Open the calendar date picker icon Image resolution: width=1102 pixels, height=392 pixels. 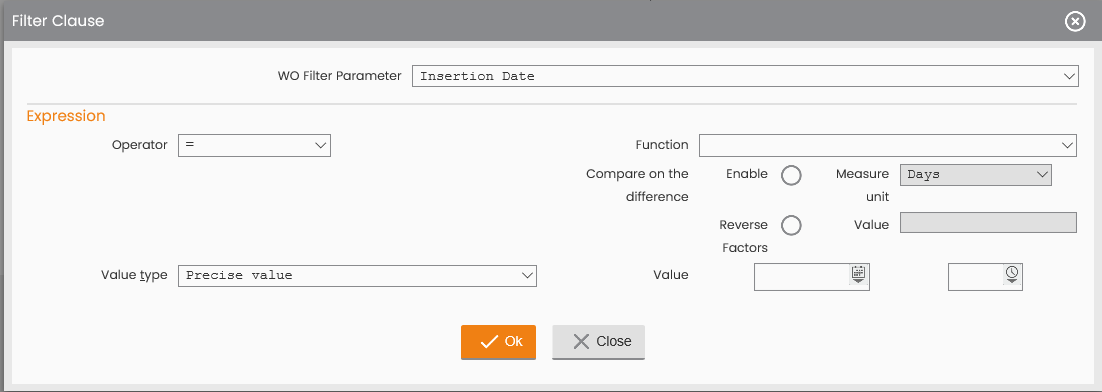pyautogui.click(x=858, y=274)
